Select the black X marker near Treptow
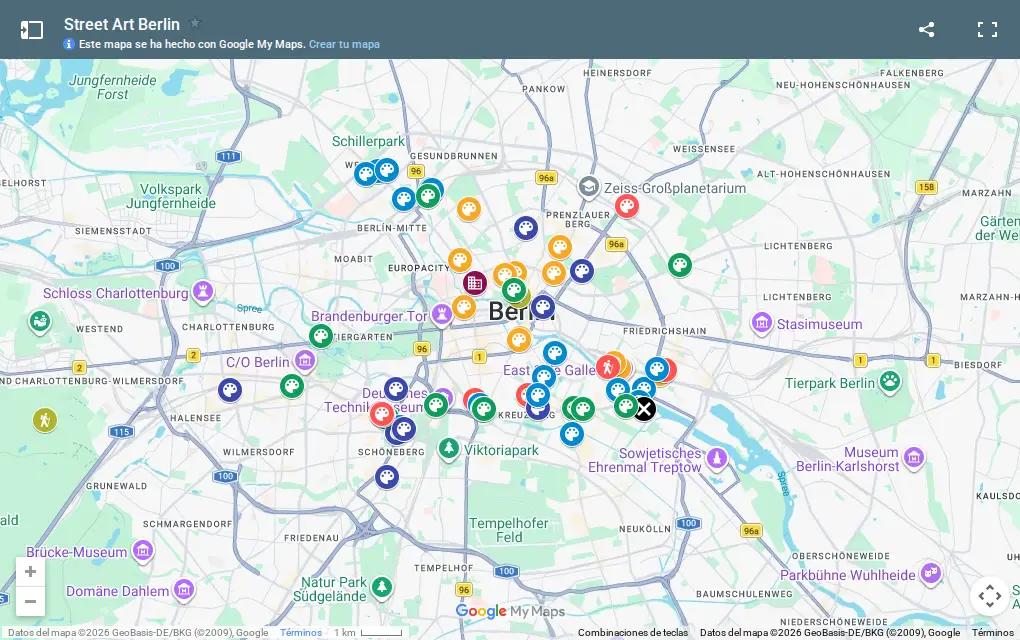The height and width of the screenshot is (640, 1020). (x=644, y=409)
